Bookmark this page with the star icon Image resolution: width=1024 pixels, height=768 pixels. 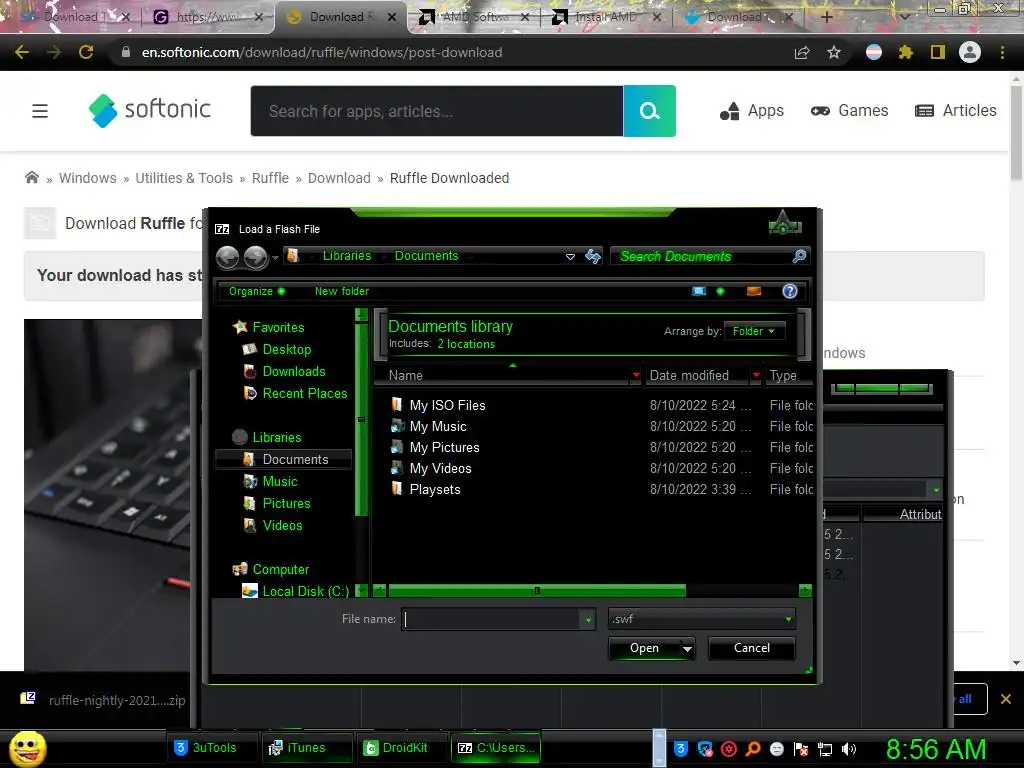coord(834,52)
